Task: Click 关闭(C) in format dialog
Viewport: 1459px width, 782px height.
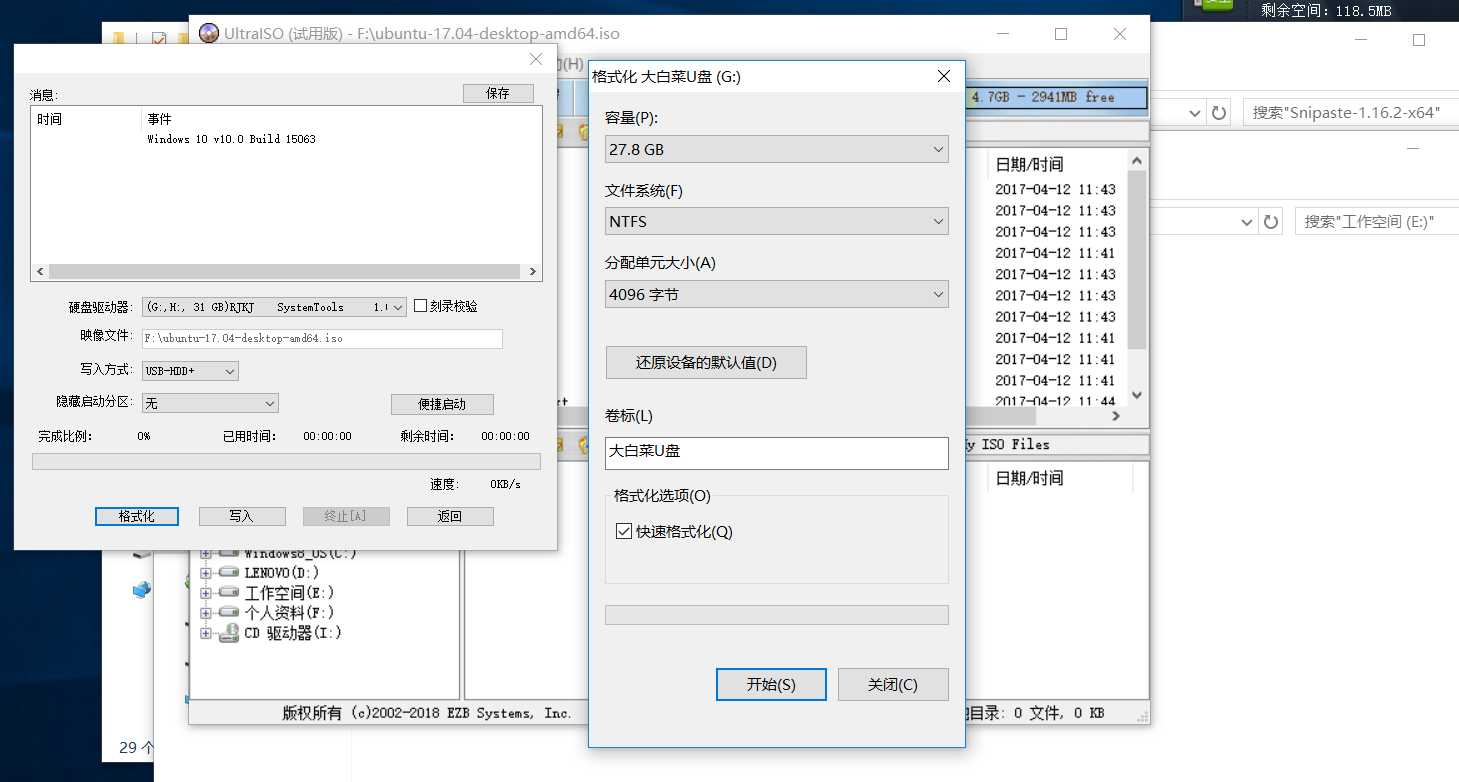Action: point(893,685)
